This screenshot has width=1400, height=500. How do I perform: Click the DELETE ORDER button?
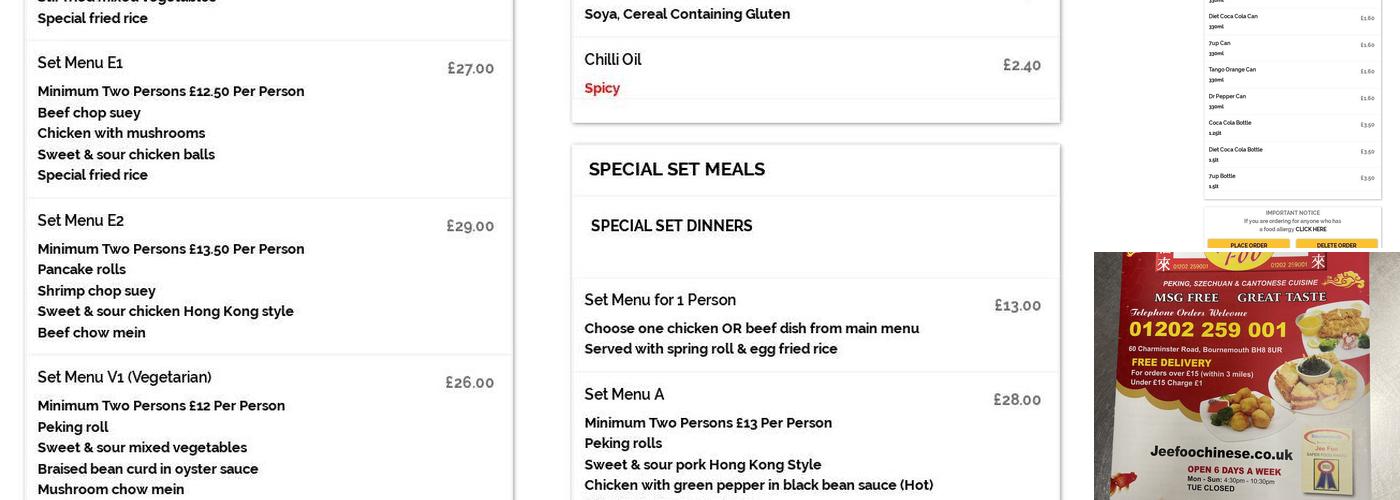point(1336,245)
